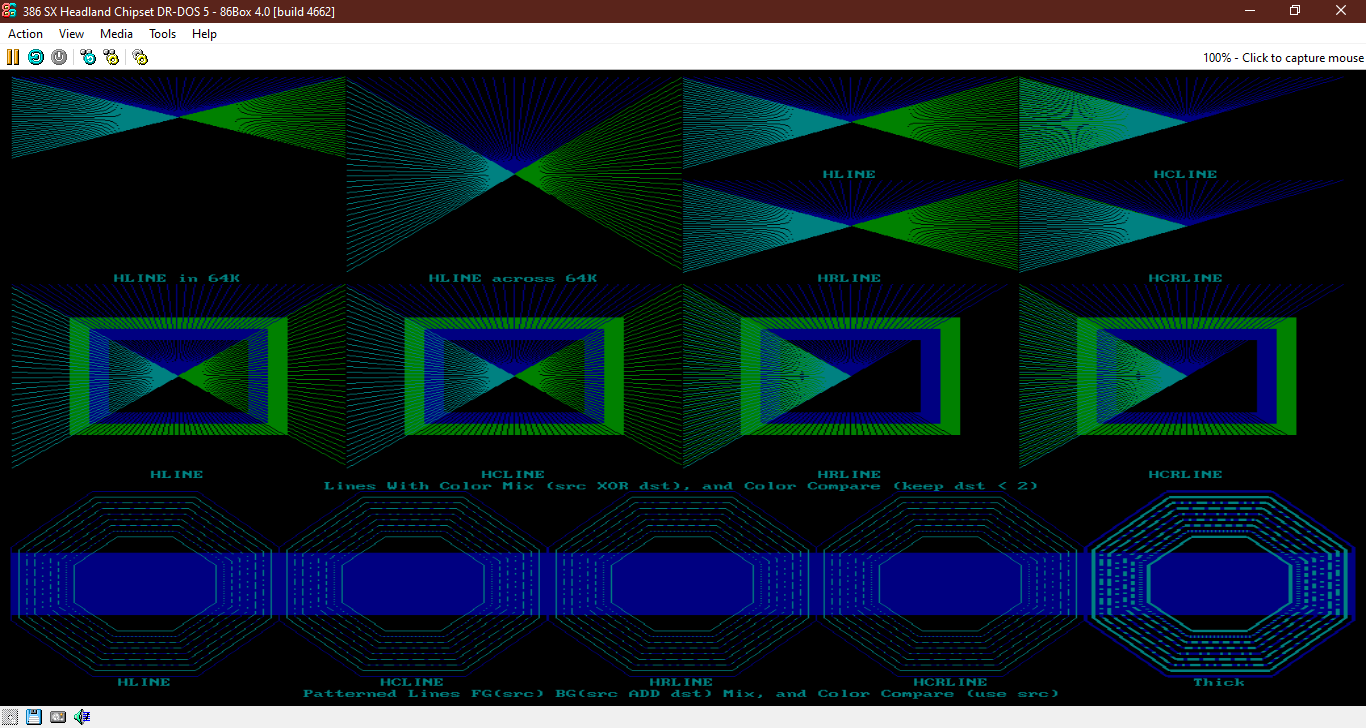Click the cassette icon in the status bar
1366x728 pixels.
(10, 716)
